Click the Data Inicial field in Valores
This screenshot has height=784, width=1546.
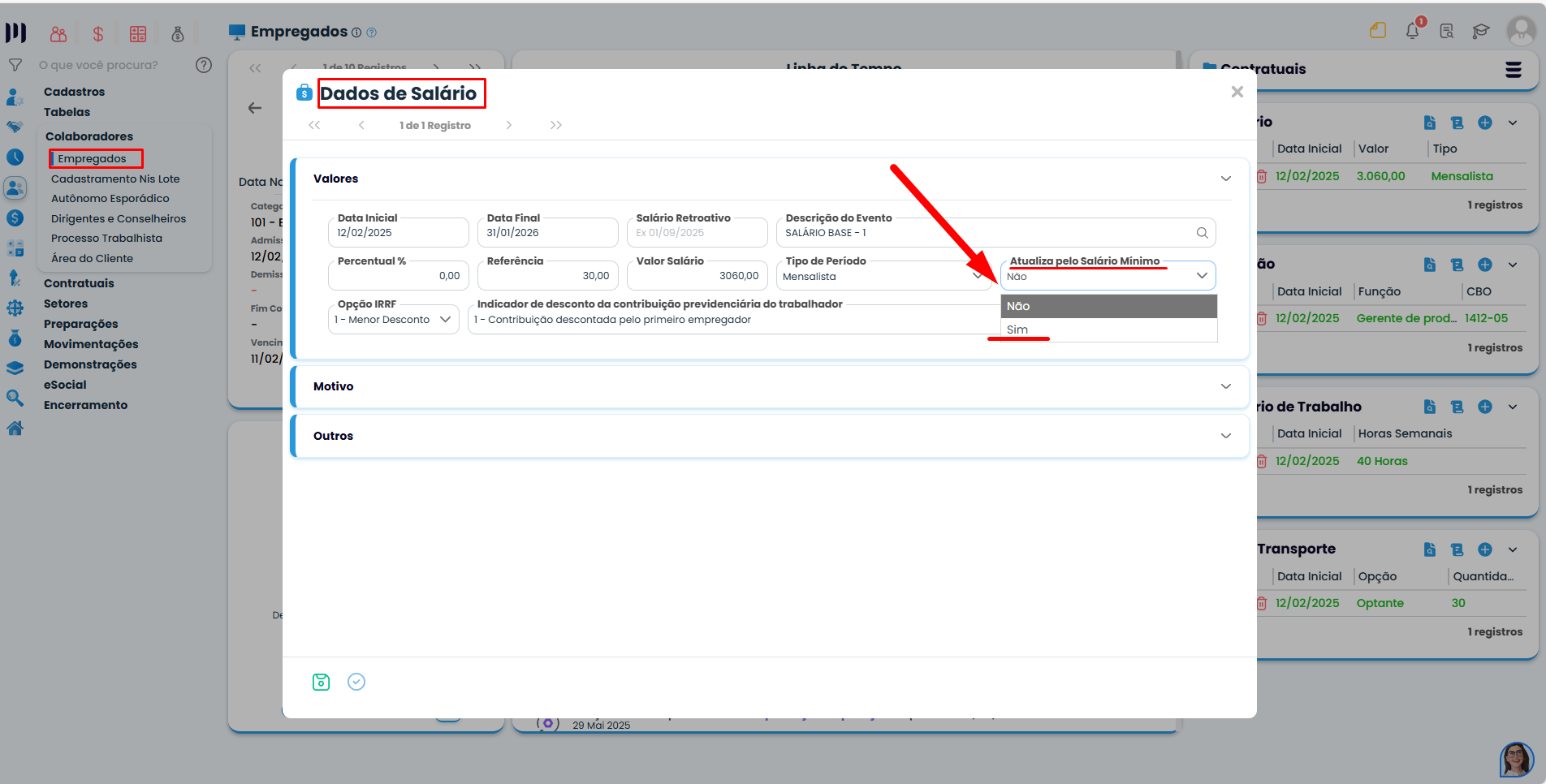(398, 233)
